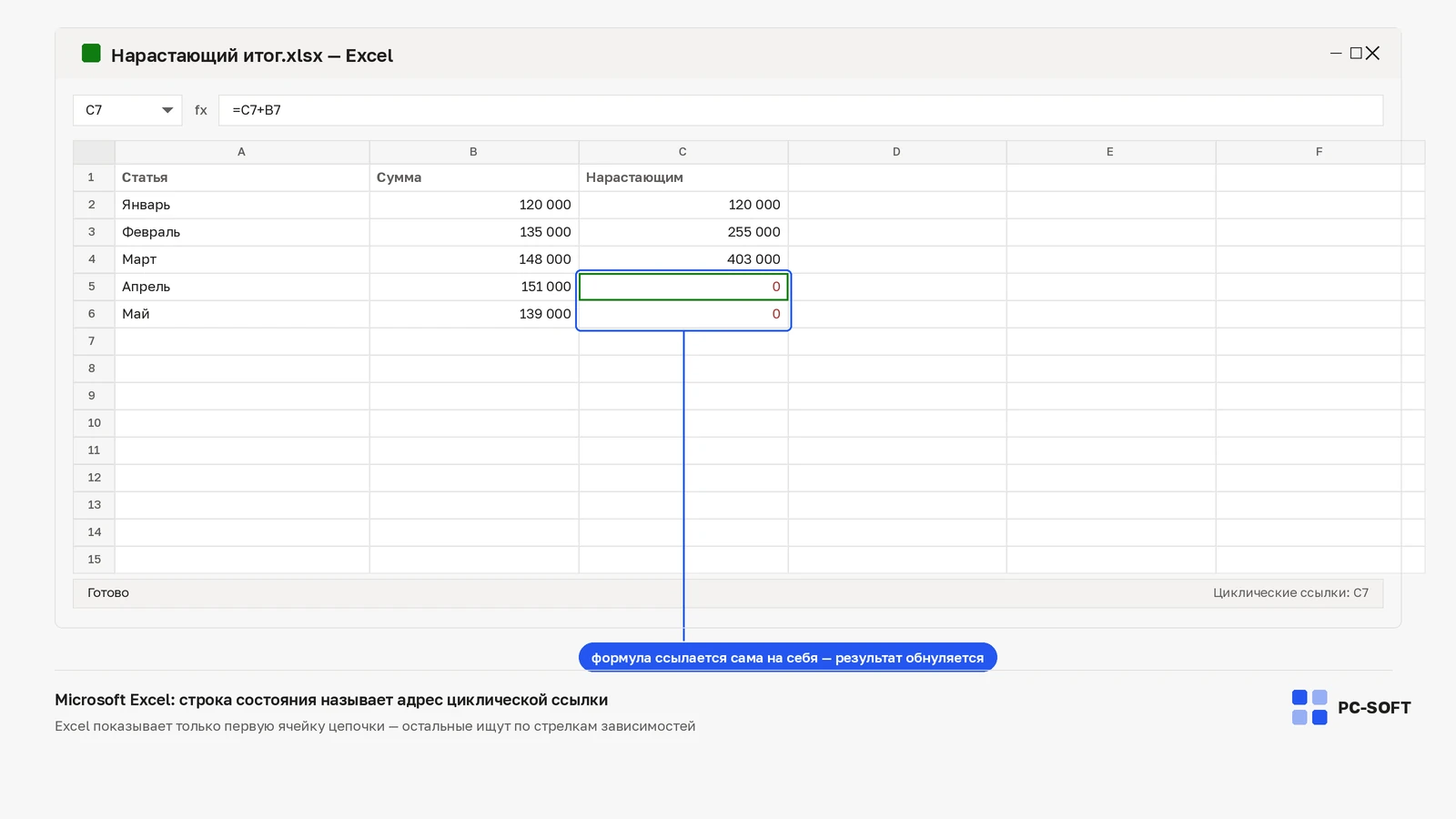
Task: Click the cell with 139 000
Action: tap(474, 314)
